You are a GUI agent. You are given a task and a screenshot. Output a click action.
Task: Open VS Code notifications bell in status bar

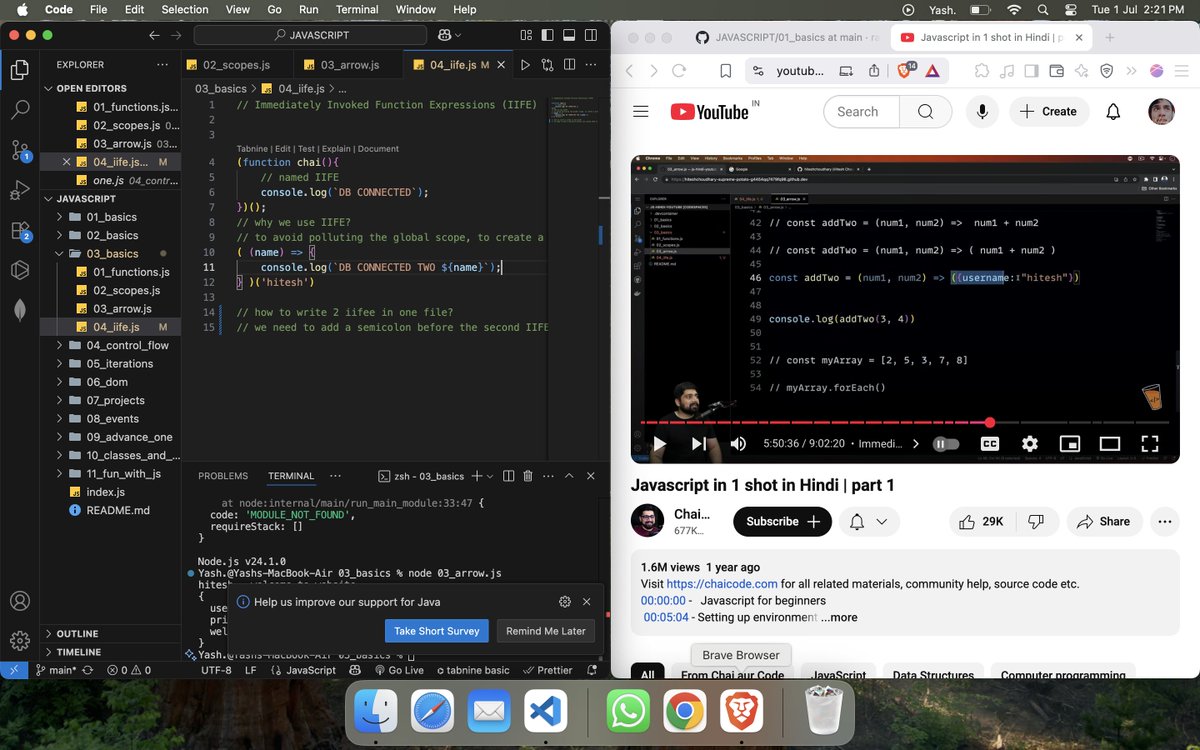click(593, 670)
